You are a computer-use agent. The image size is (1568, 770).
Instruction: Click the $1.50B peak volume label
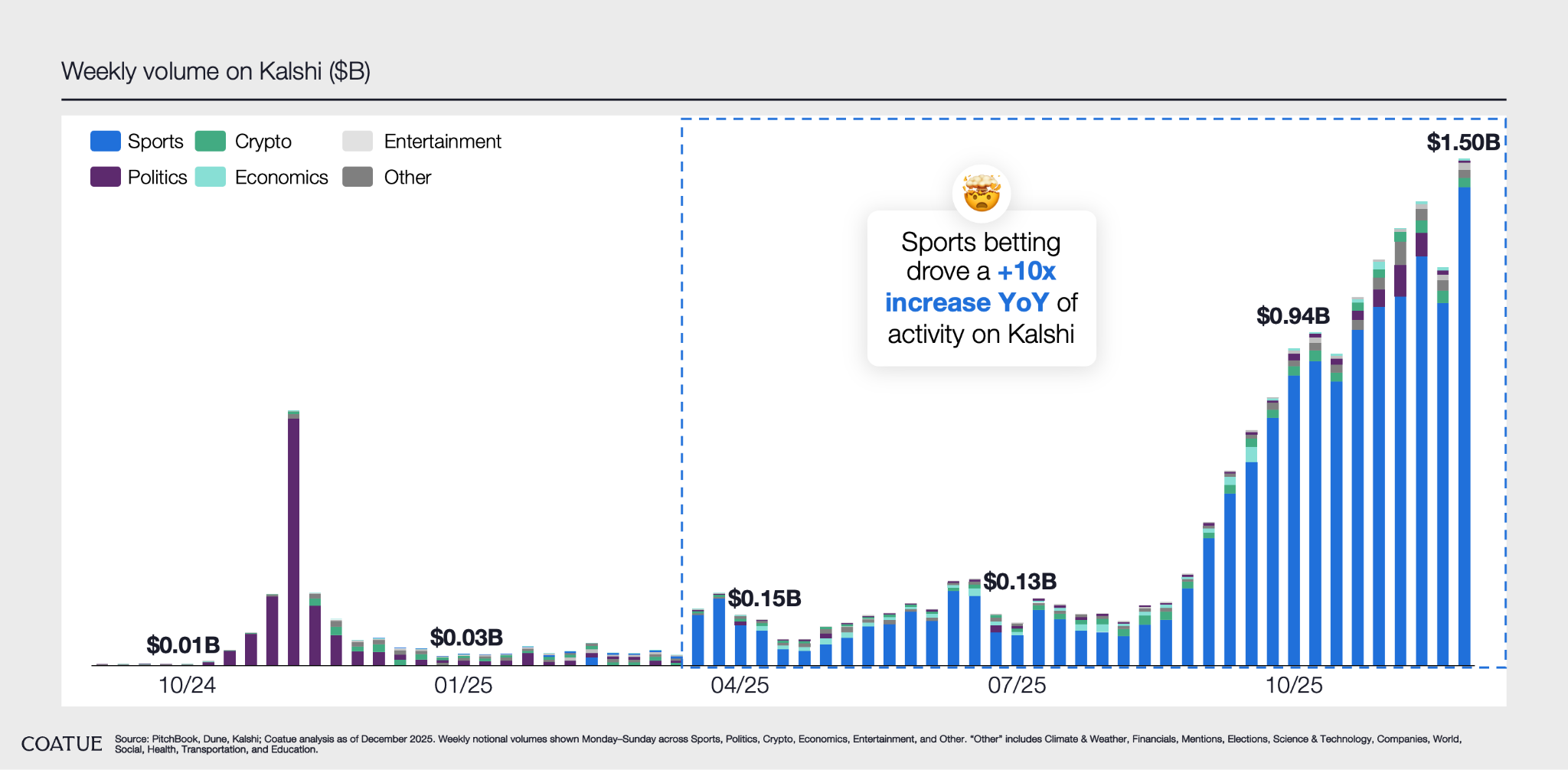1463,142
